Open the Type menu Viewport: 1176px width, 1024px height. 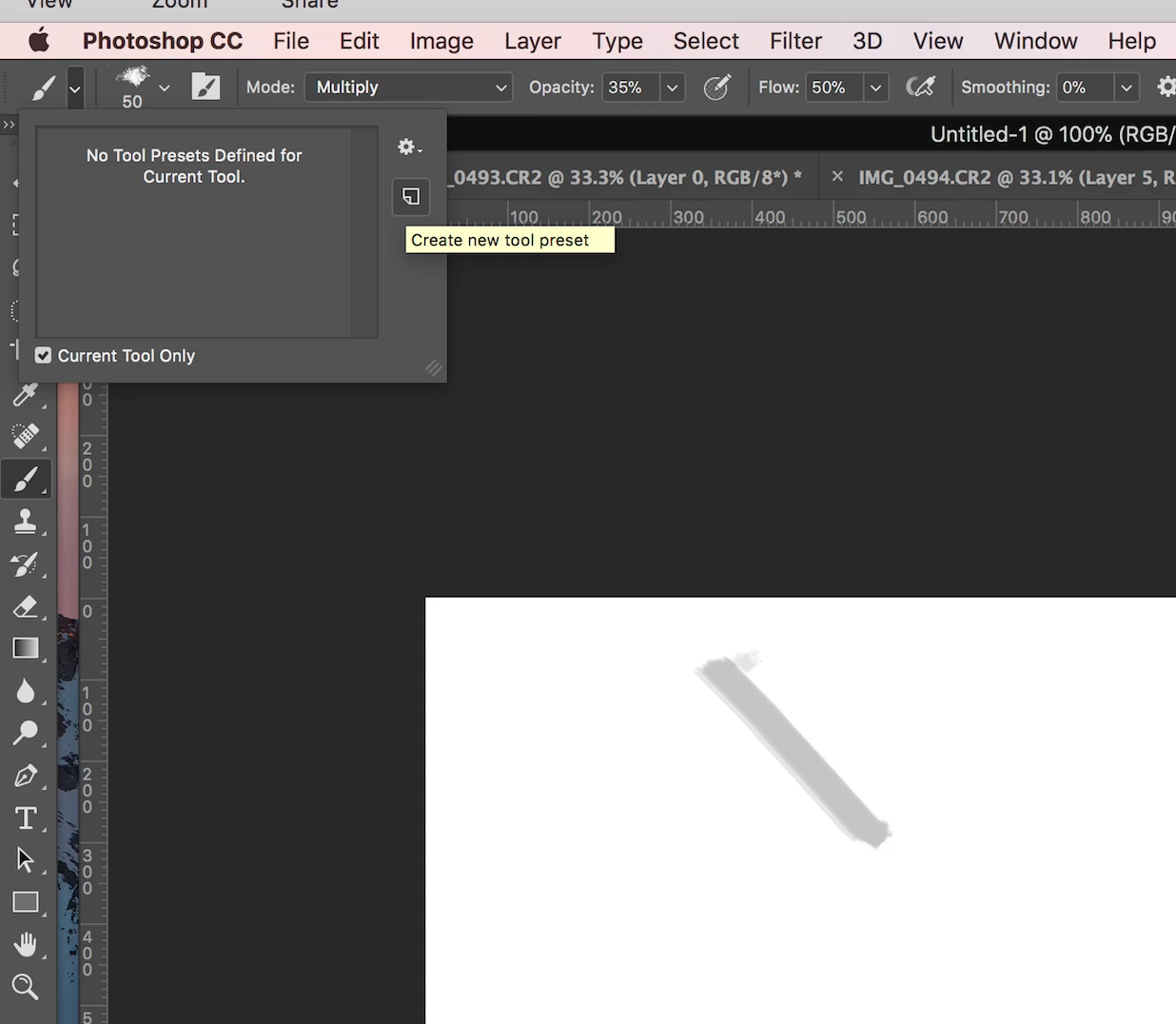(617, 41)
